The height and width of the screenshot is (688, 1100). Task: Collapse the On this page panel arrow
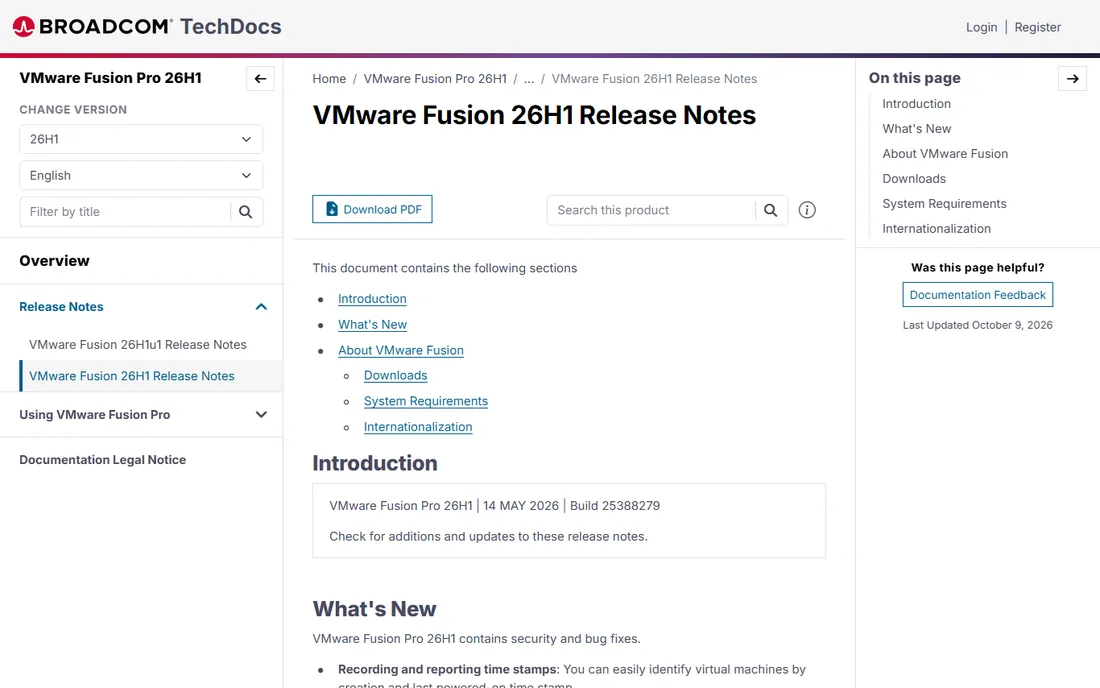click(1072, 79)
